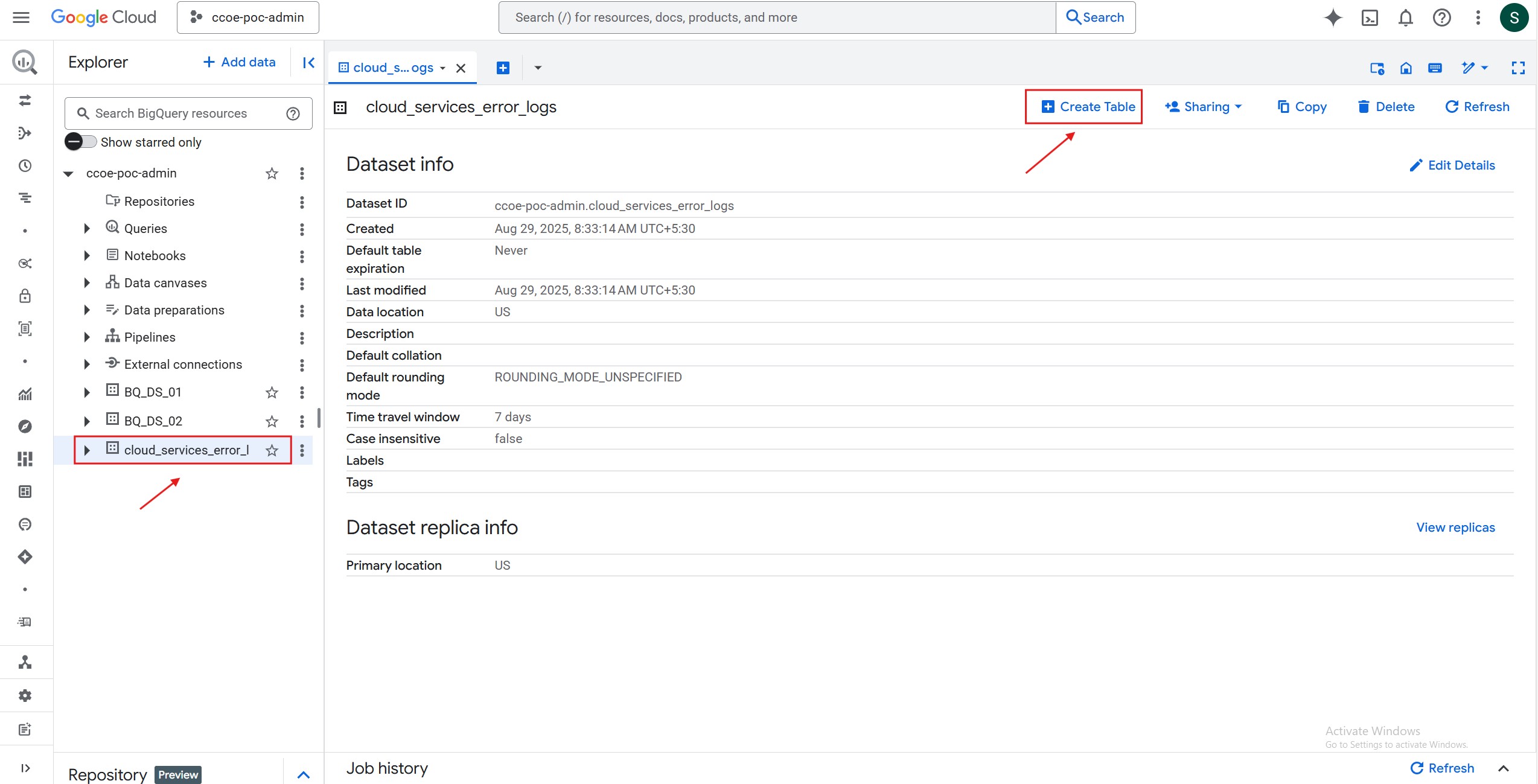
Task: Collapse the ccoe-poc-admin project tree
Action: pos(69,174)
